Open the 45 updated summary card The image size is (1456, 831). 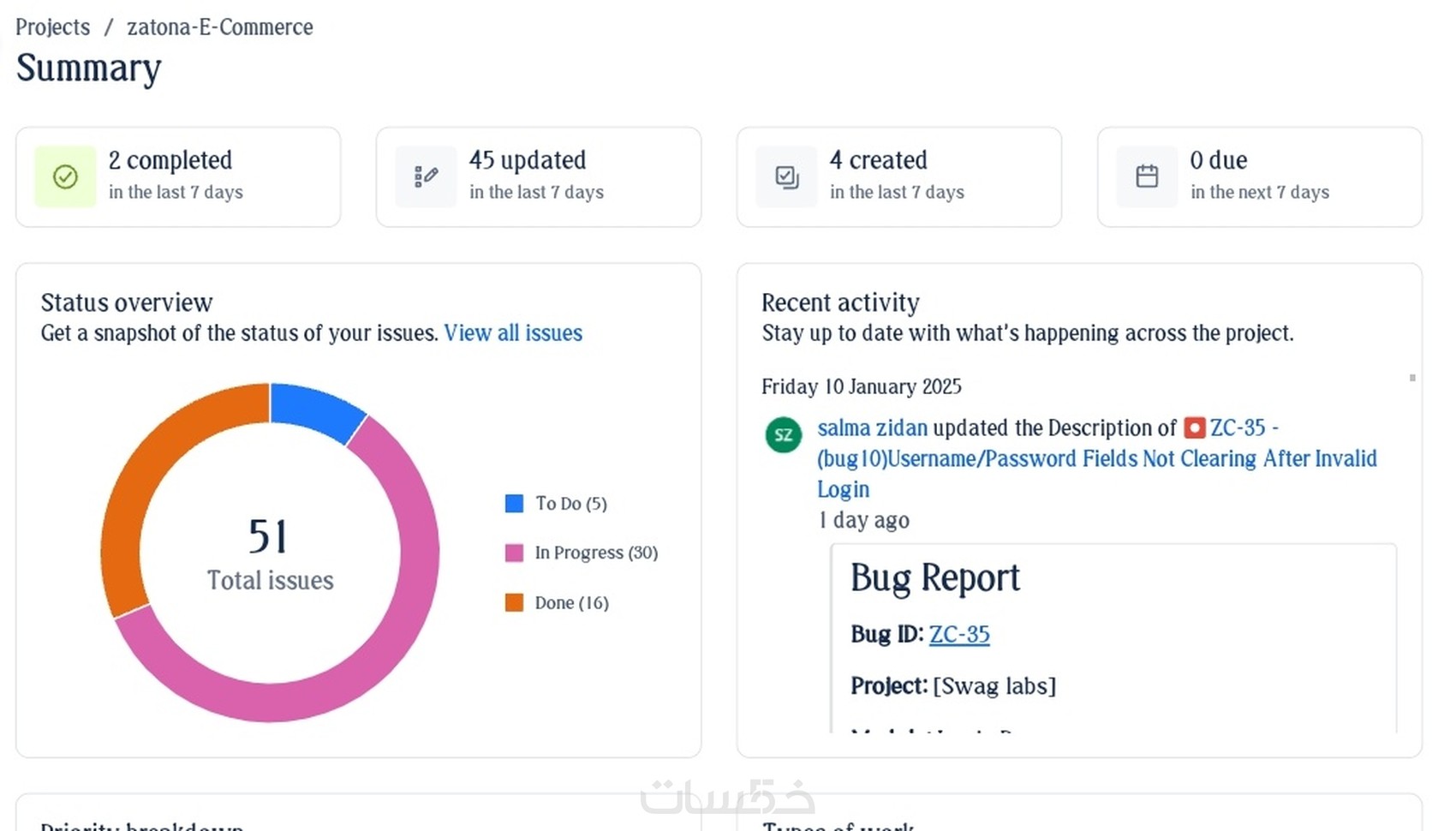(538, 177)
